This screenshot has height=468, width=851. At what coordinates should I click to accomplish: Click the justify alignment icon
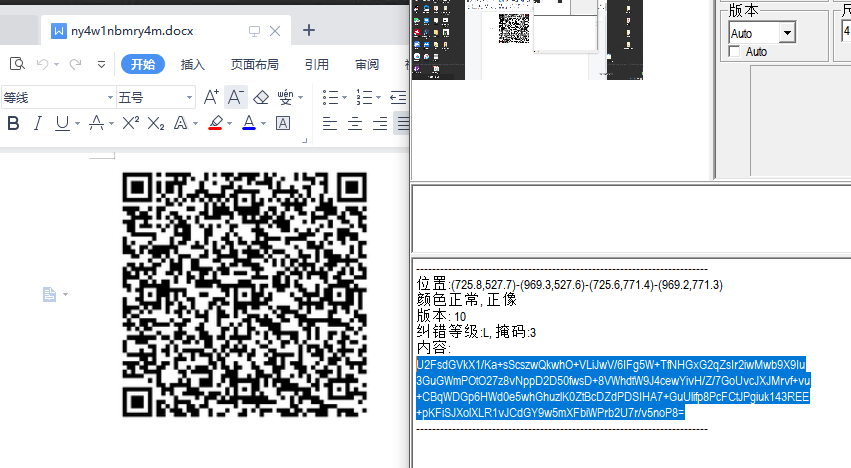tap(403, 124)
